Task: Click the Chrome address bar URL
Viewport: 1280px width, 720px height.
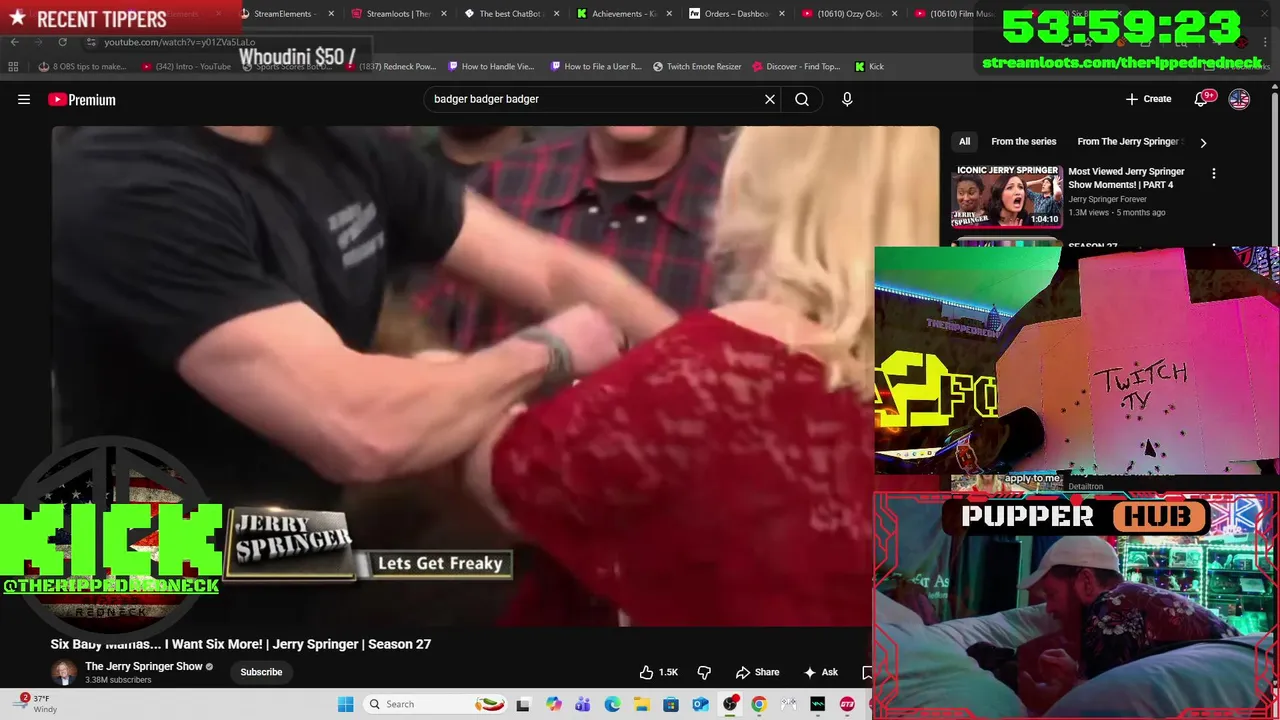Action: tap(180, 42)
